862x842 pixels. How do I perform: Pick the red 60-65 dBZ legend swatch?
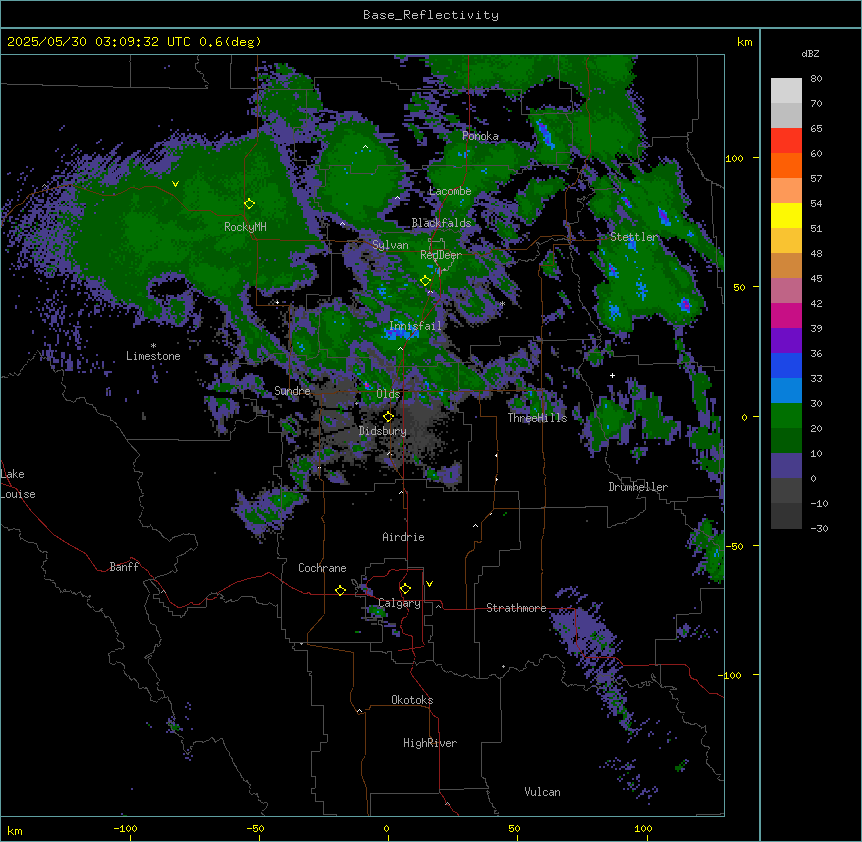pyautogui.click(x=786, y=141)
